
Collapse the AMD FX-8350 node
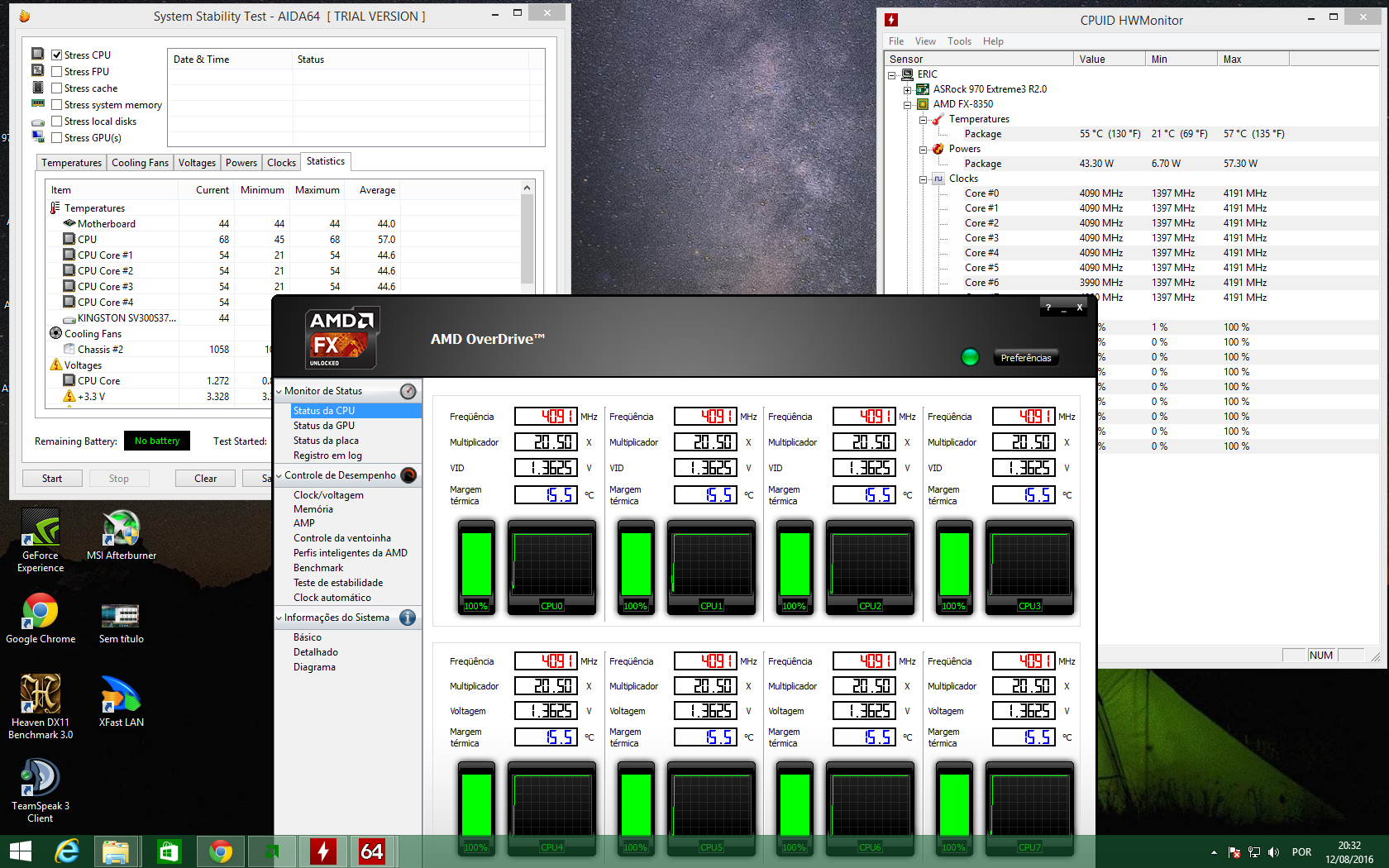[x=907, y=104]
